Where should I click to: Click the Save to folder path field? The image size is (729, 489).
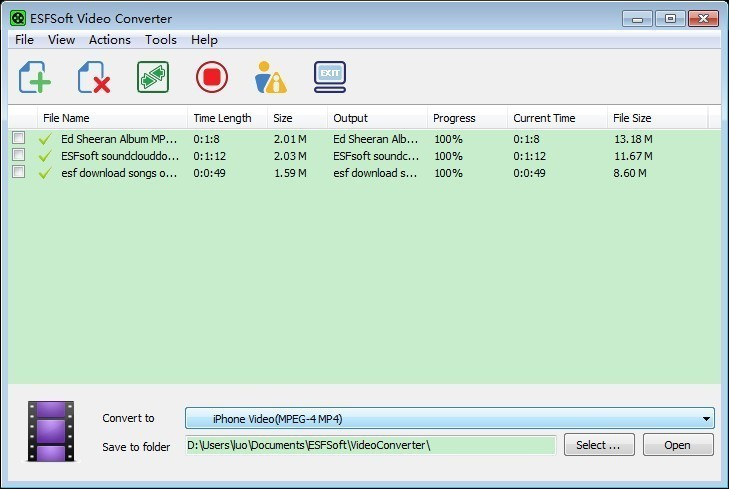[371, 445]
